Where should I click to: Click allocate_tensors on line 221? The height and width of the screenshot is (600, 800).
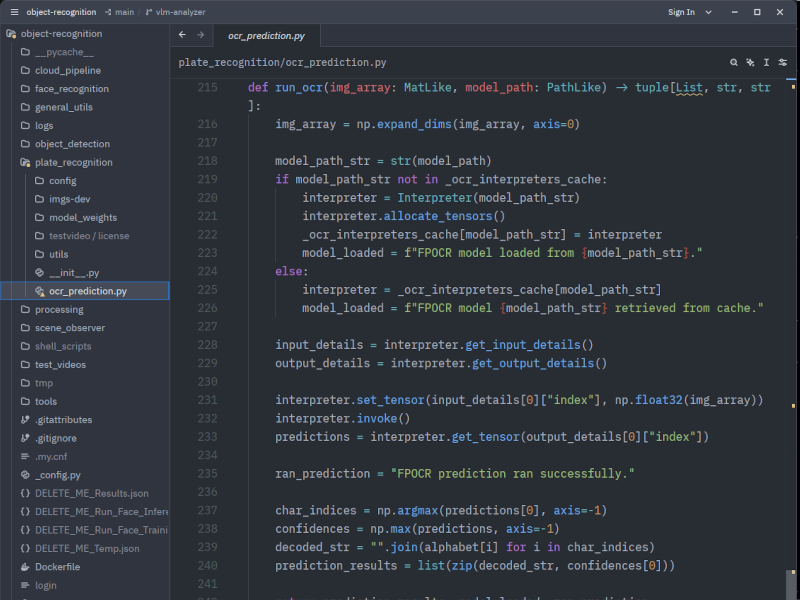(438, 216)
